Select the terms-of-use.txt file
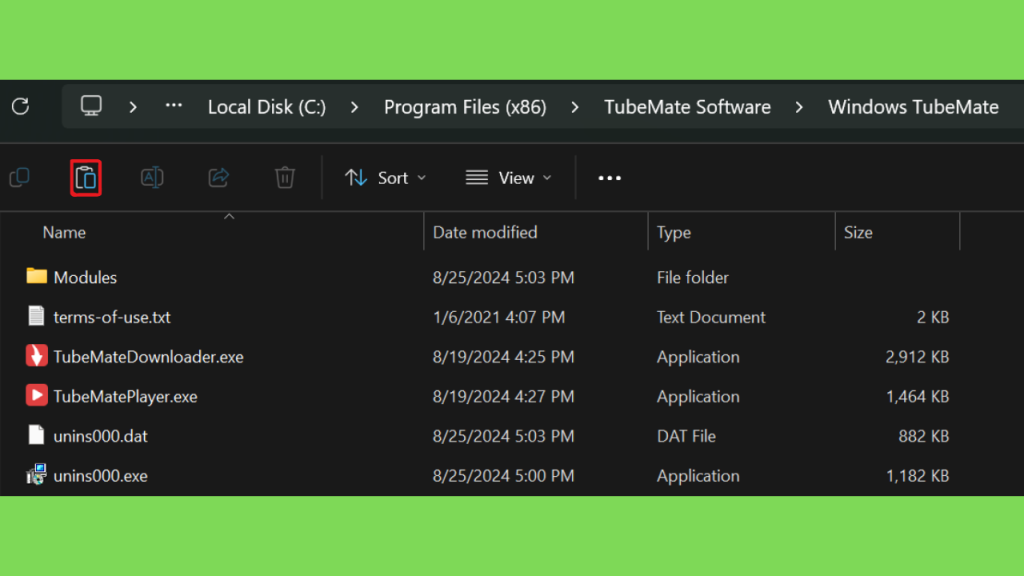Screen dimensions: 1024x576 click(112, 317)
